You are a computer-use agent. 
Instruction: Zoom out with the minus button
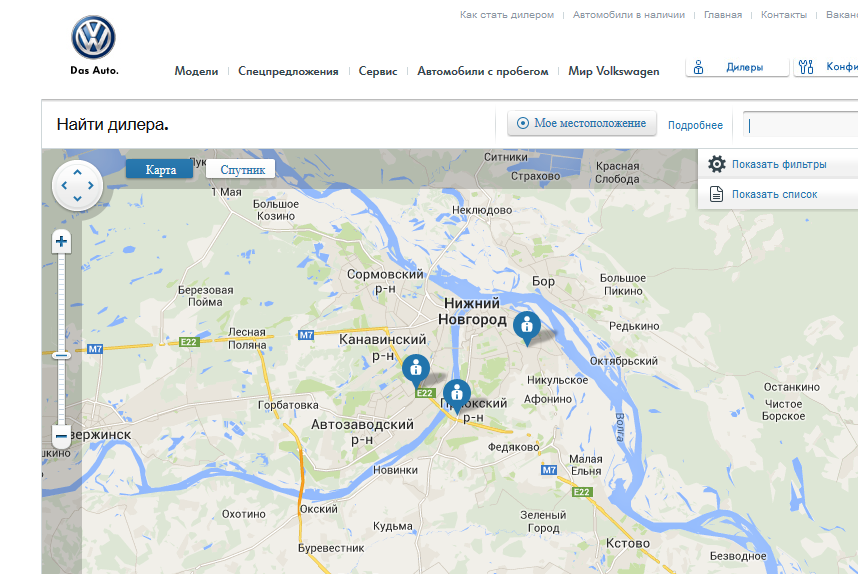pyautogui.click(x=61, y=436)
